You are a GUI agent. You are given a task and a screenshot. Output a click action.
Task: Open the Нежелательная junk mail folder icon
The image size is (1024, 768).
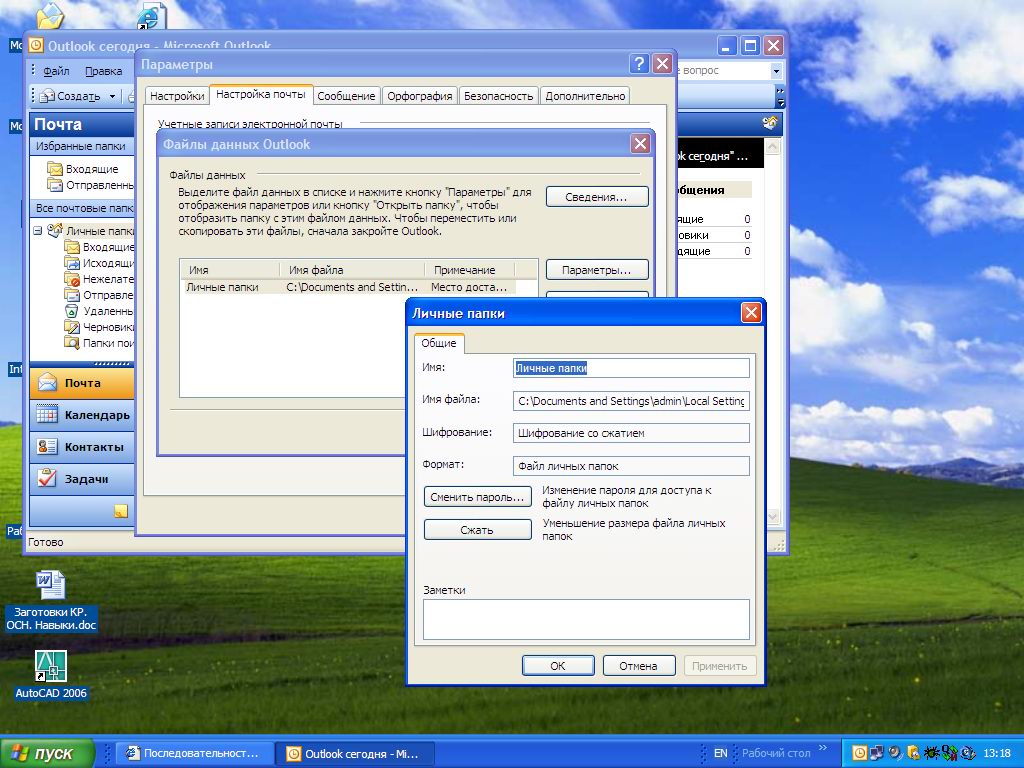pyautogui.click(x=72, y=279)
